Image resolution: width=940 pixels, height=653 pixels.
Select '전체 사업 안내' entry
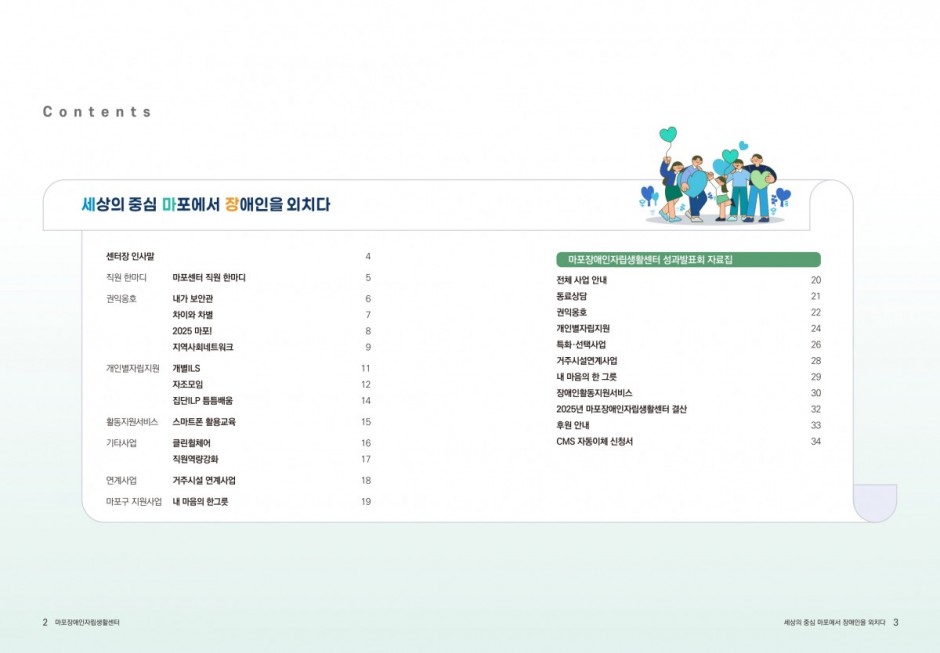tap(582, 280)
